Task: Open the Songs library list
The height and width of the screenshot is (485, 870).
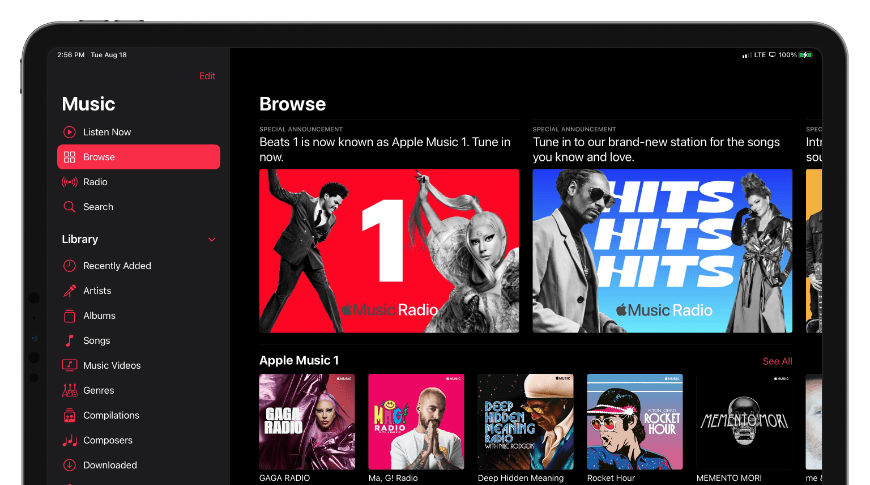Action: point(139,341)
